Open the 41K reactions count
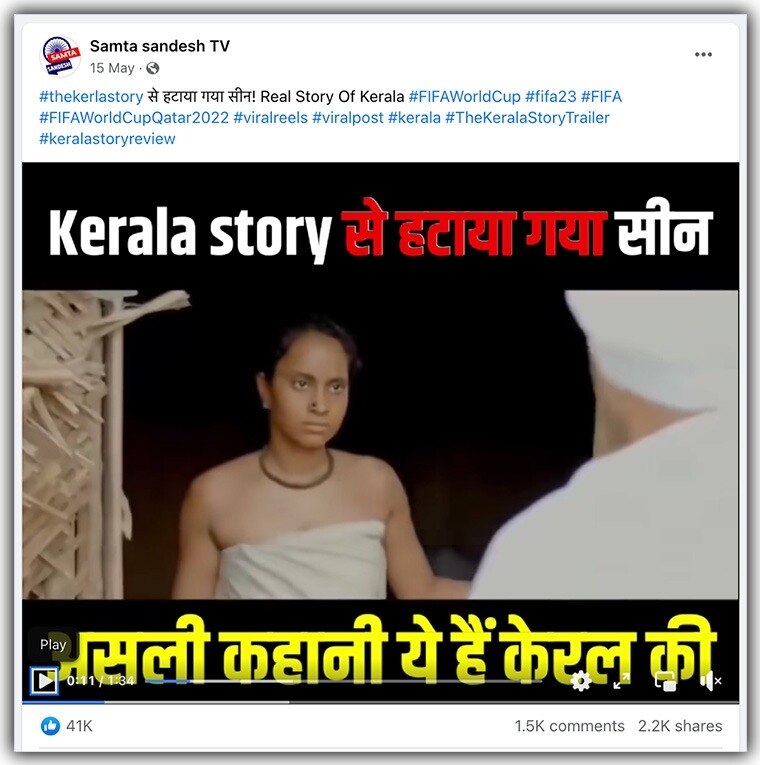Viewport: 760px width, 765px height. [x=79, y=726]
